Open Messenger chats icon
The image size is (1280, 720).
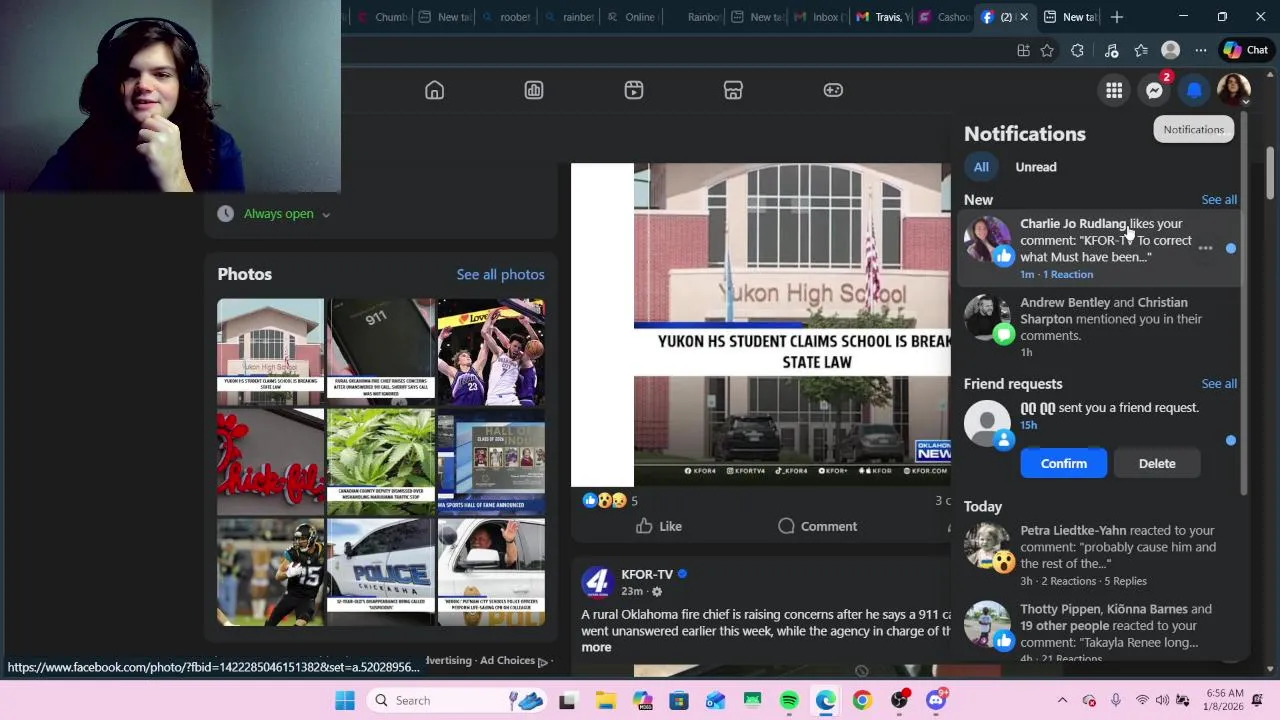[x=1154, y=90]
